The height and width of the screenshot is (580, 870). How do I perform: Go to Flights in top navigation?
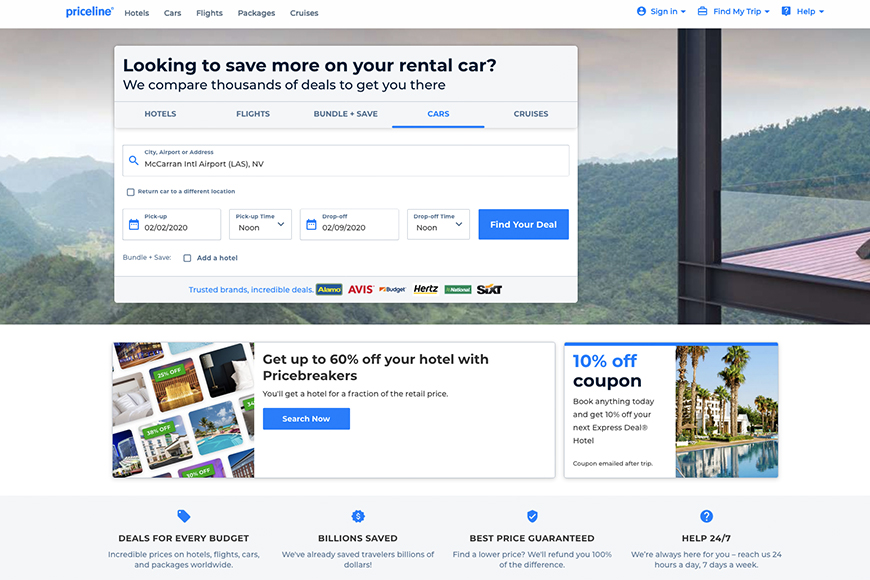click(x=209, y=13)
